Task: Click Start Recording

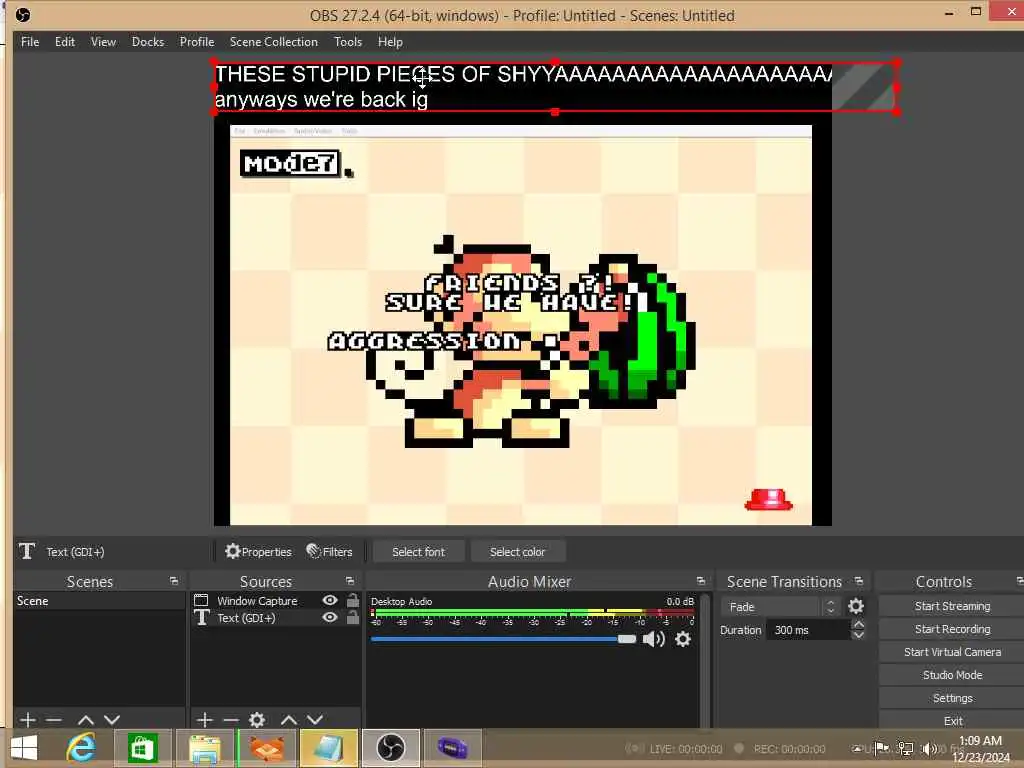Action: coord(952,629)
